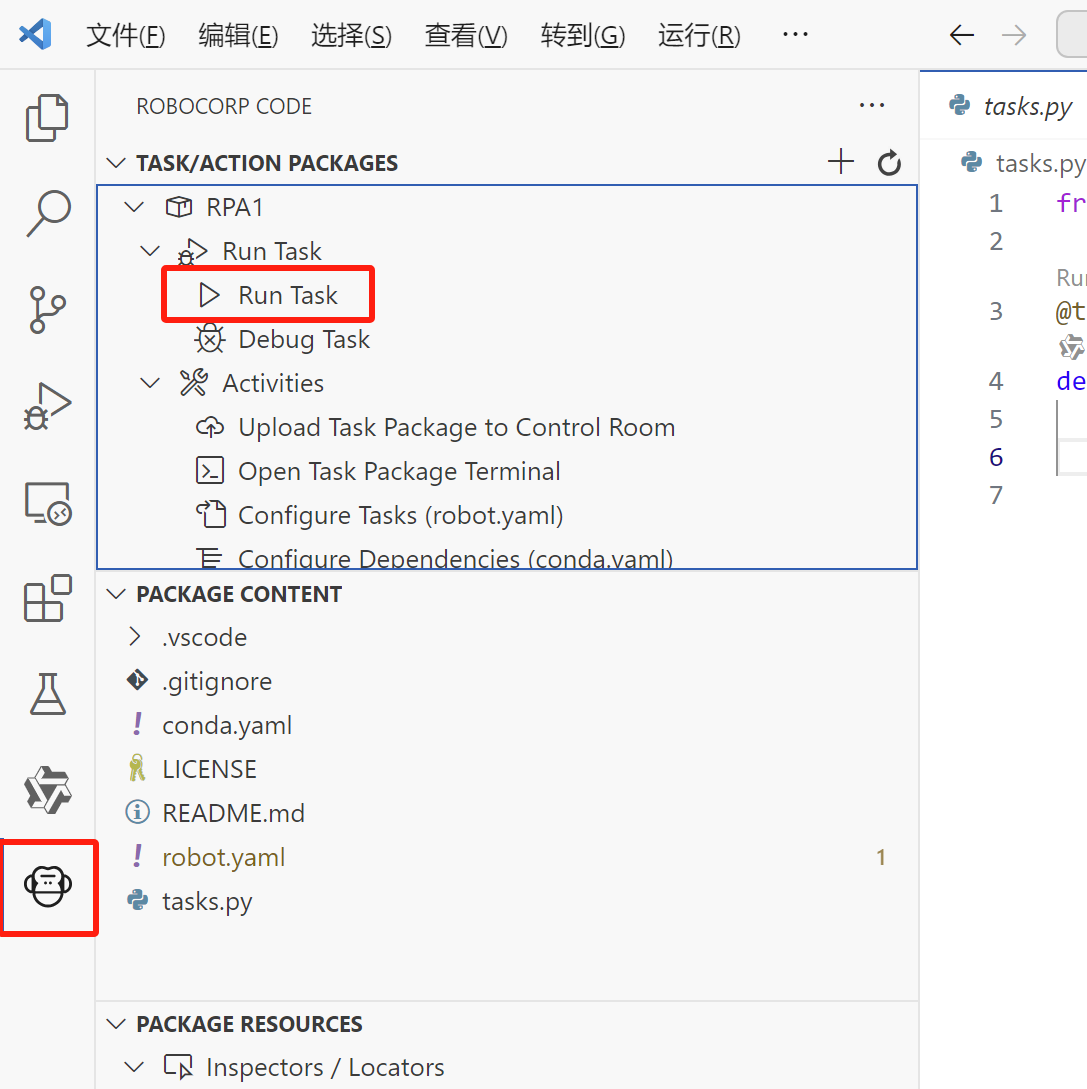Open the 运行(R) menu
1087x1089 pixels.
tap(699, 36)
